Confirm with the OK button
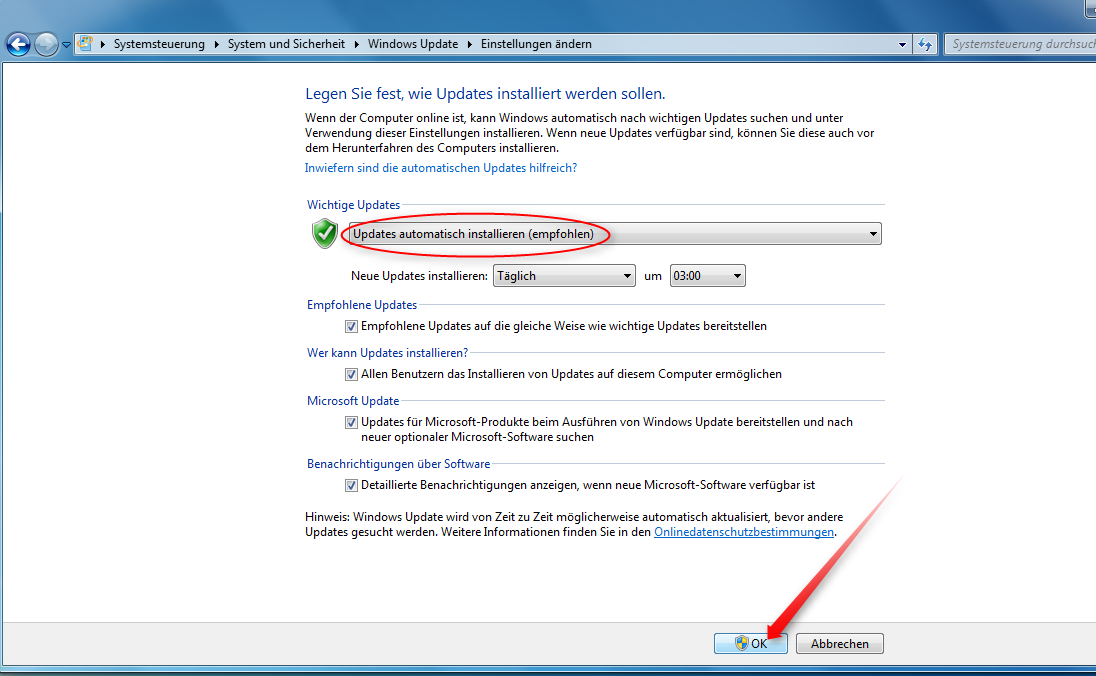 coord(751,643)
